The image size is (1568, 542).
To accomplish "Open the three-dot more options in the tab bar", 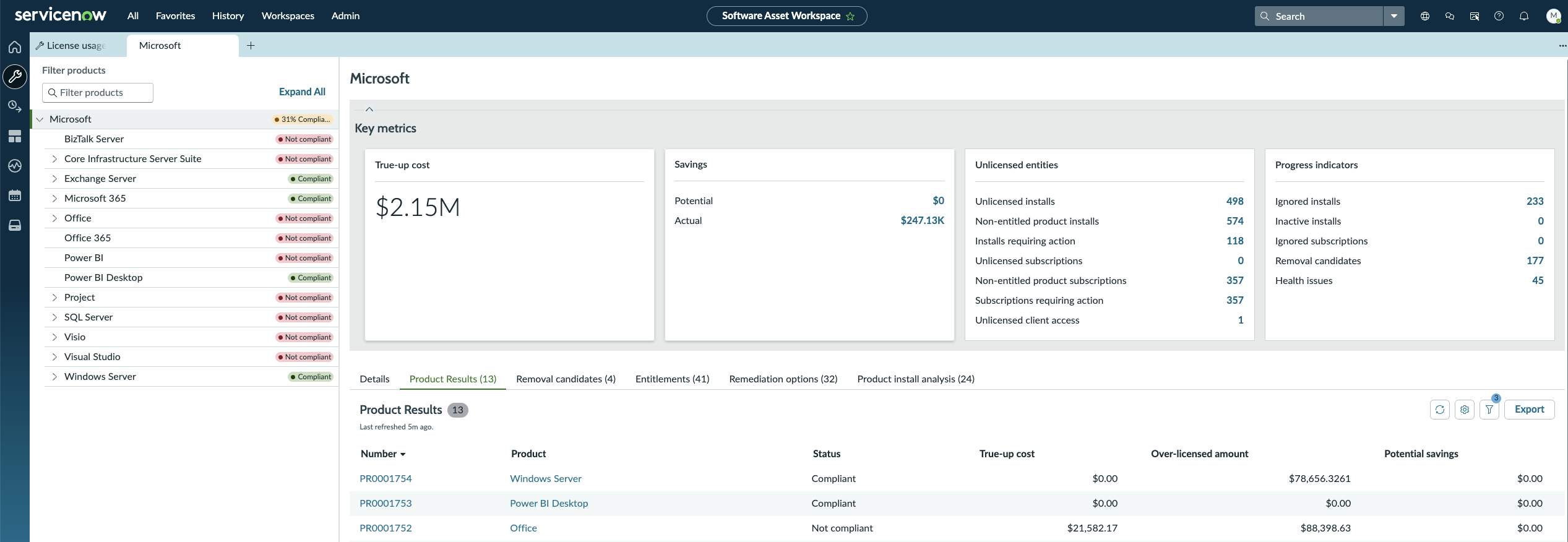I will tap(1562, 45).
